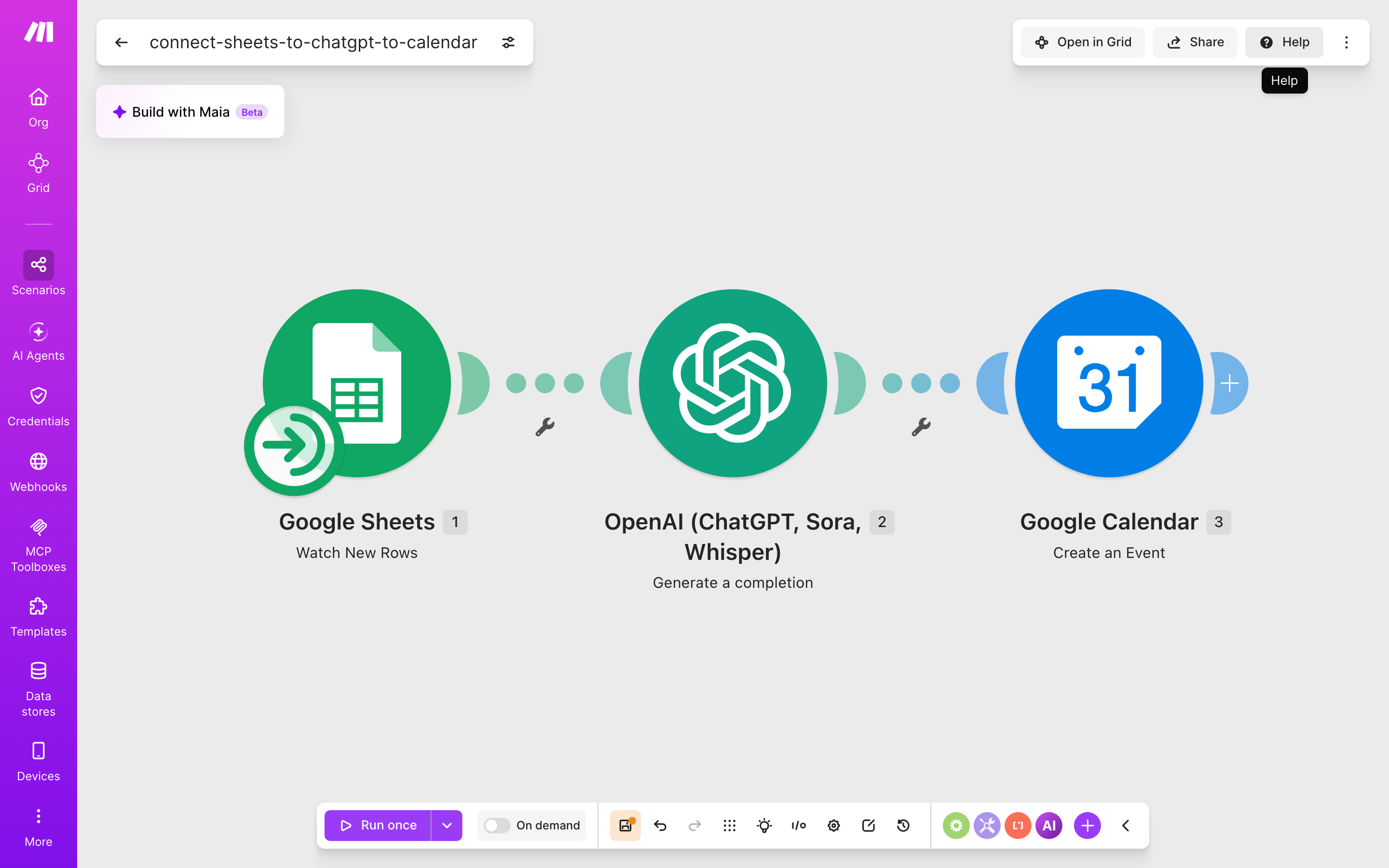The height and width of the screenshot is (868, 1389).
Task: Open the Webhooks page
Action: (39, 472)
